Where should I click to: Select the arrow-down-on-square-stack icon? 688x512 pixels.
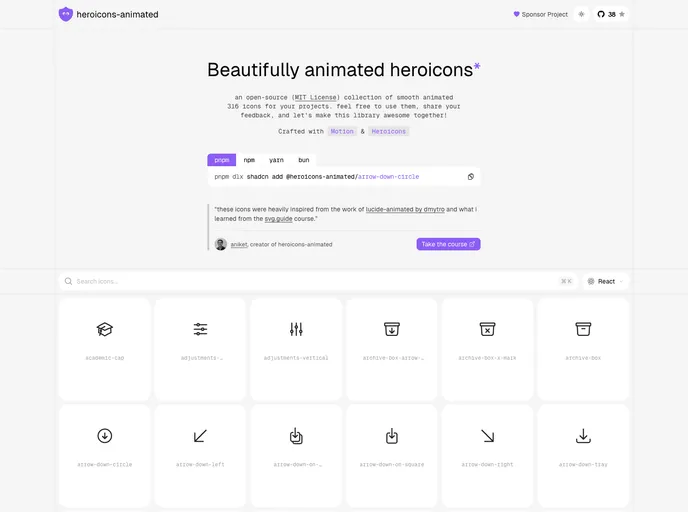pos(296,436)
